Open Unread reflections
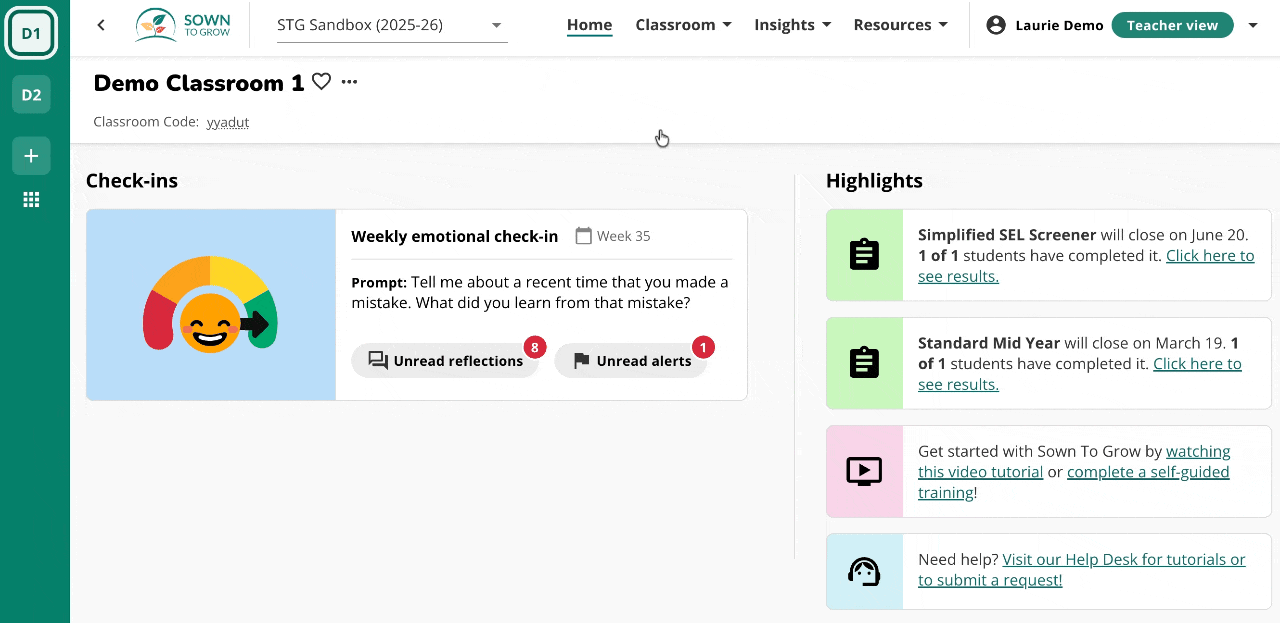Viewport: 1280px width, 623px height. tap(445, 361)
